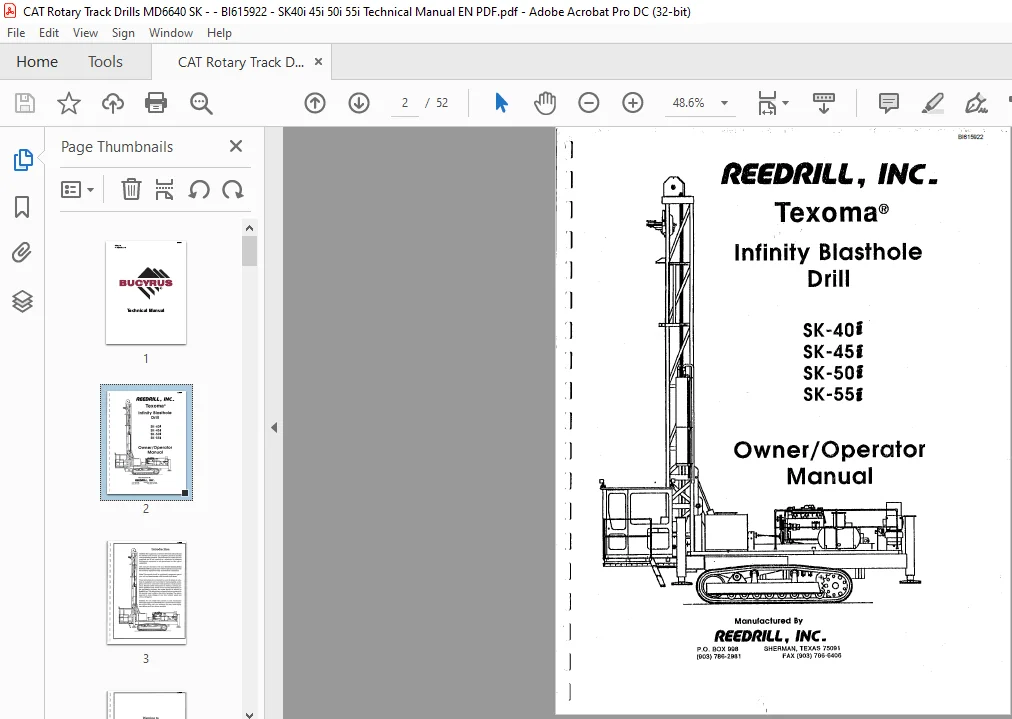Open the Window menu
This screenshot has height=719, width=1012.
(170, 33)
